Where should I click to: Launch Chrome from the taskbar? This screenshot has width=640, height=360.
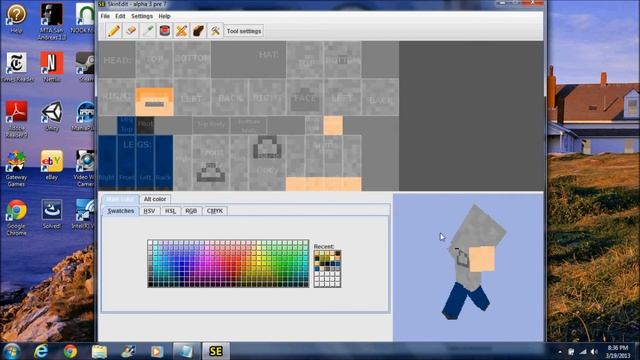pyautogui.click(x=70, y=351)
